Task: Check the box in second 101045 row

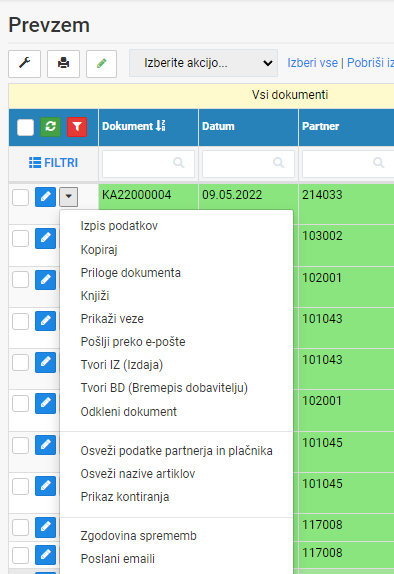Action: (x=21, y=487)
